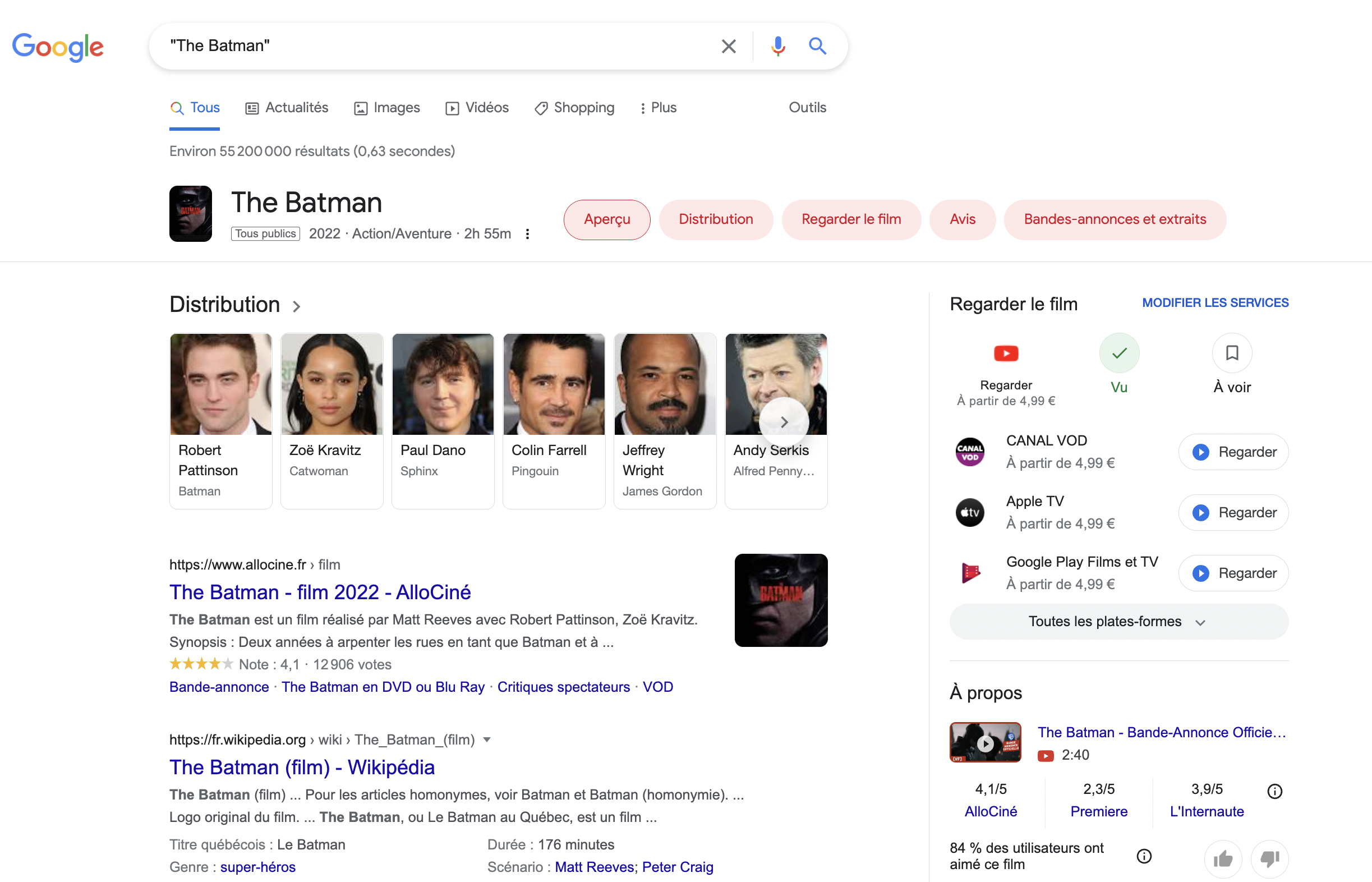Click the thumbs up like button
The height and width of the screenshot is (882, 1372).
1223,858
